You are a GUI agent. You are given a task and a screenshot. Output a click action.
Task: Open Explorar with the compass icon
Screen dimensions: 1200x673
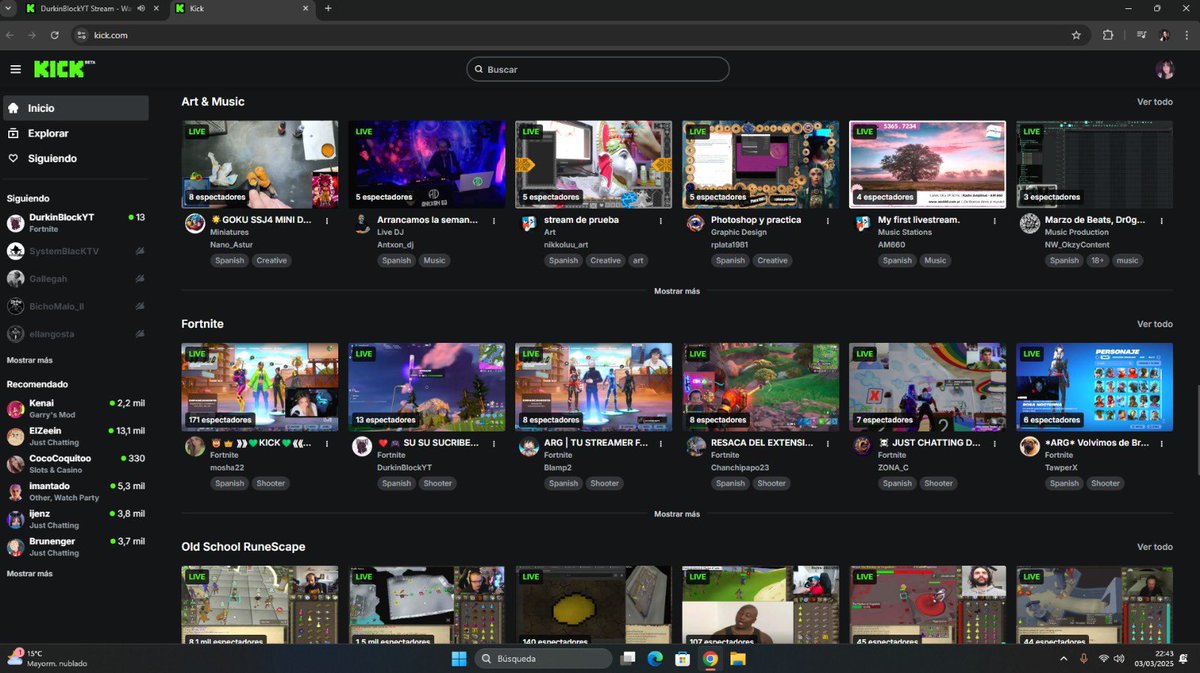pos(14,132)
